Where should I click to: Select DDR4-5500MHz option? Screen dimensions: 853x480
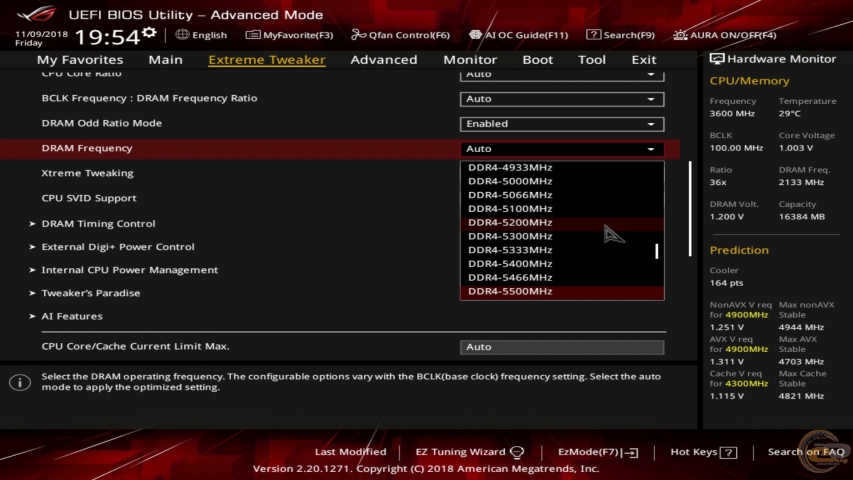pos(562,292)
